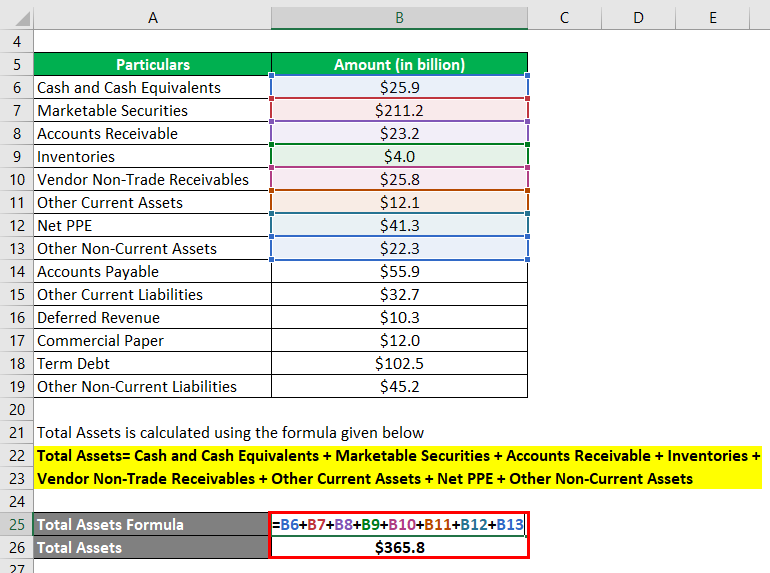Select column E header
The image size is (770, 573).
[712, 18]
